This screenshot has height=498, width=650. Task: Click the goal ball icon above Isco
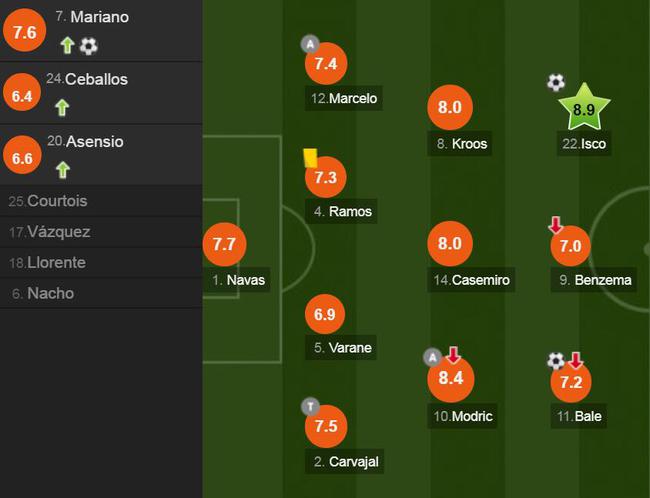pyautogui.click(x=556, y=82)
